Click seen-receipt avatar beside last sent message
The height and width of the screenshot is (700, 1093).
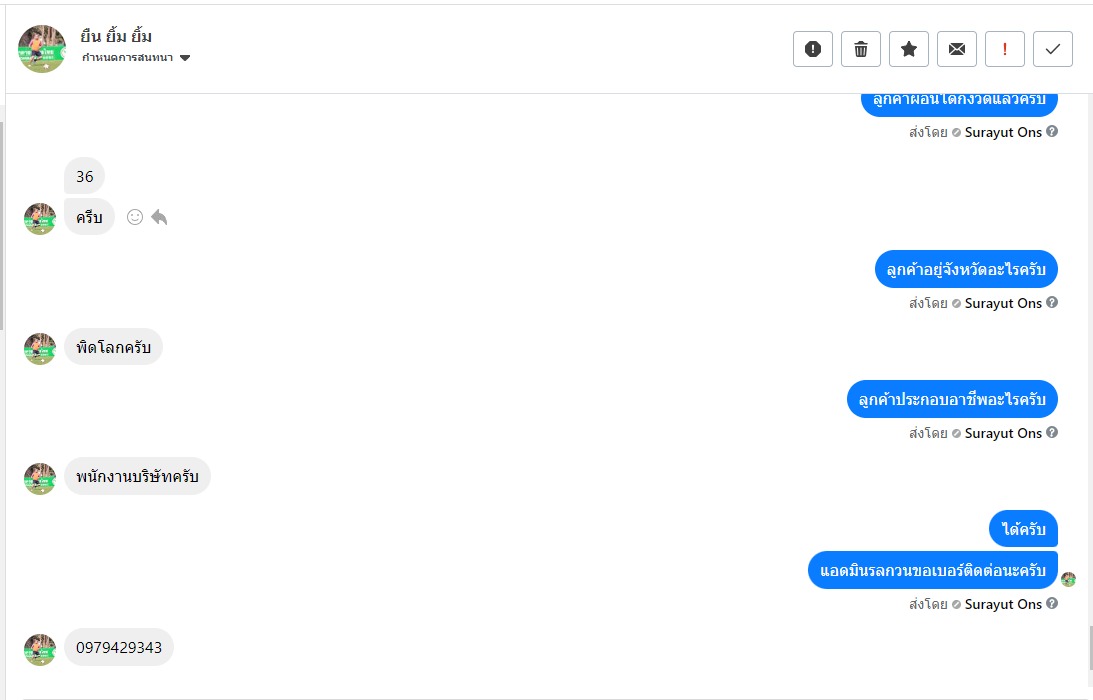click(1068, 579)
